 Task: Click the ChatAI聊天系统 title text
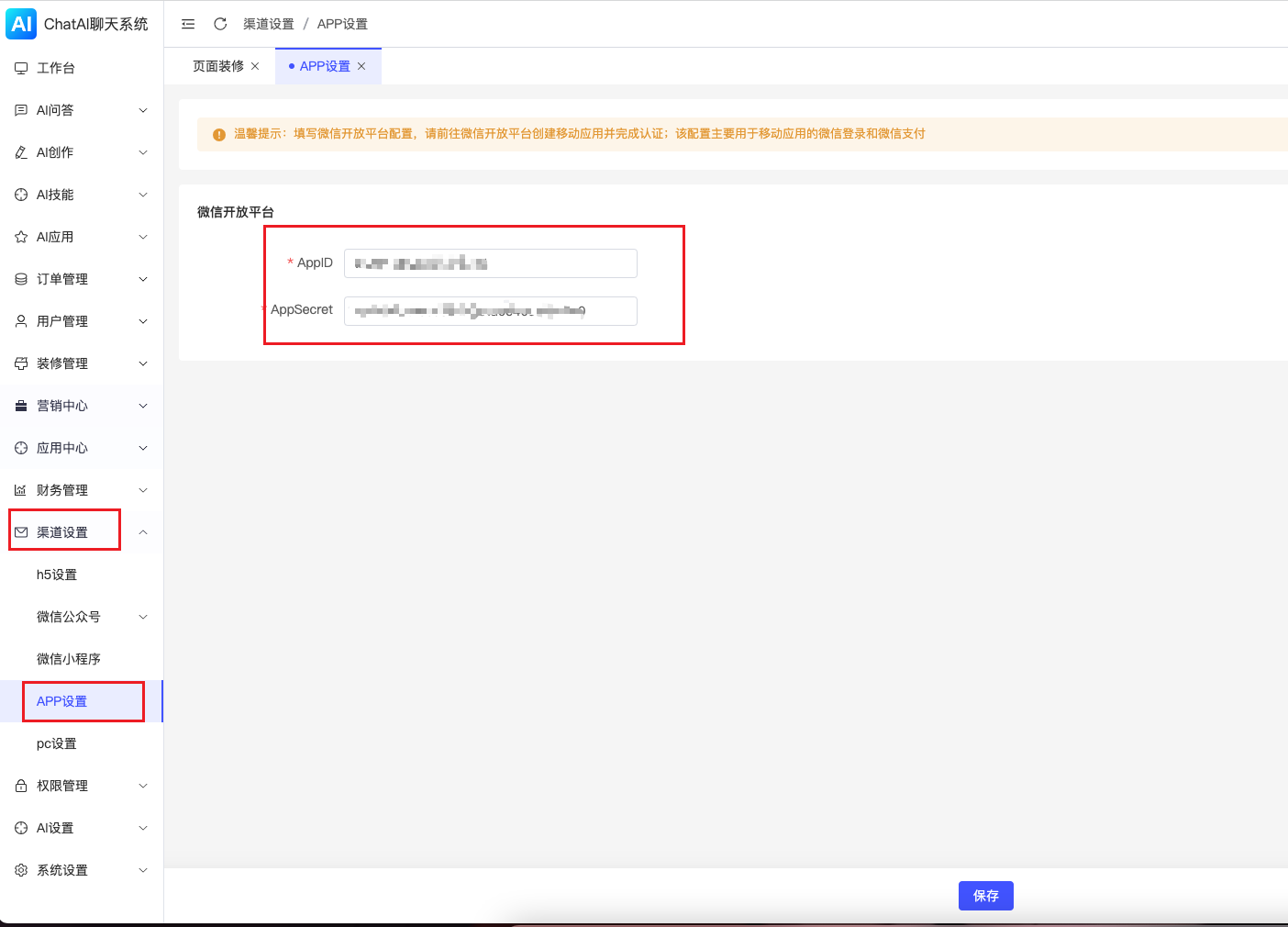[x=96, y=24]
